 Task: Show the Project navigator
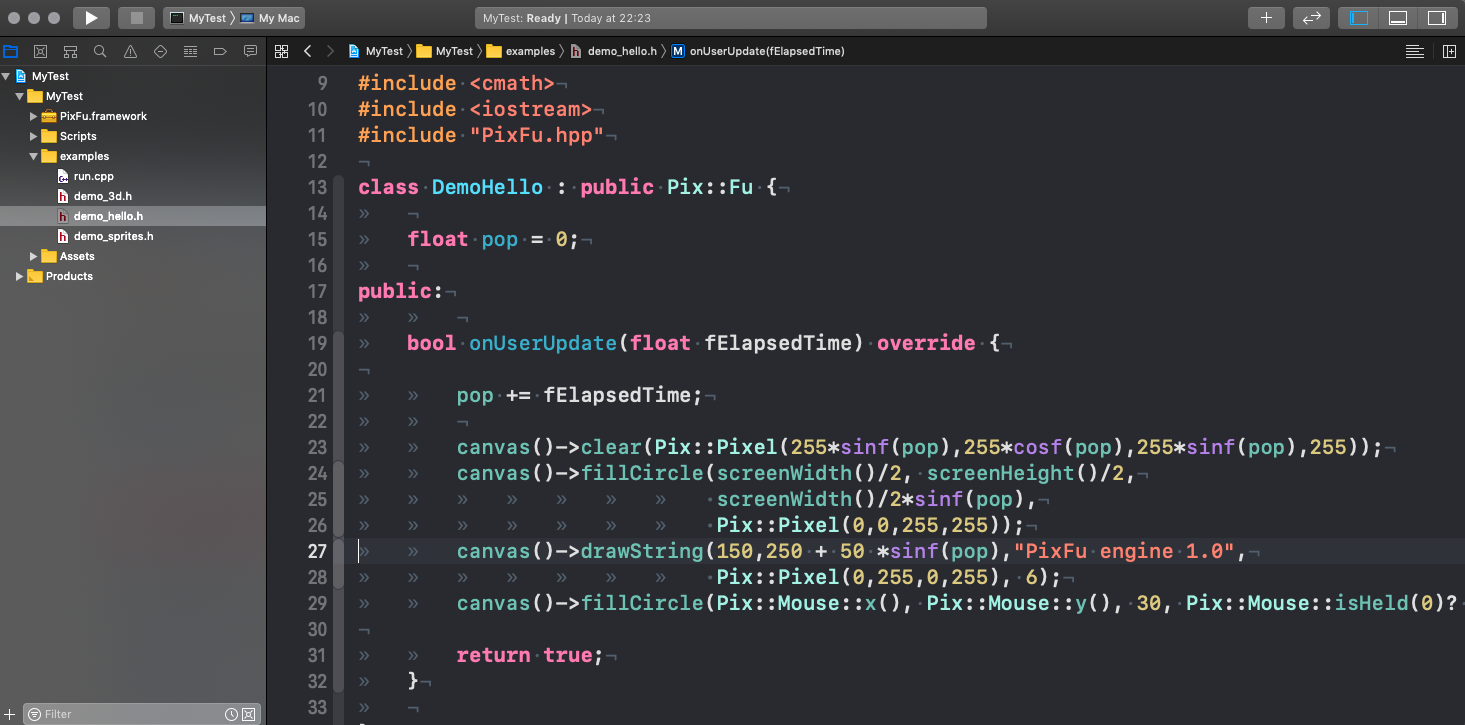click(11, 51)
